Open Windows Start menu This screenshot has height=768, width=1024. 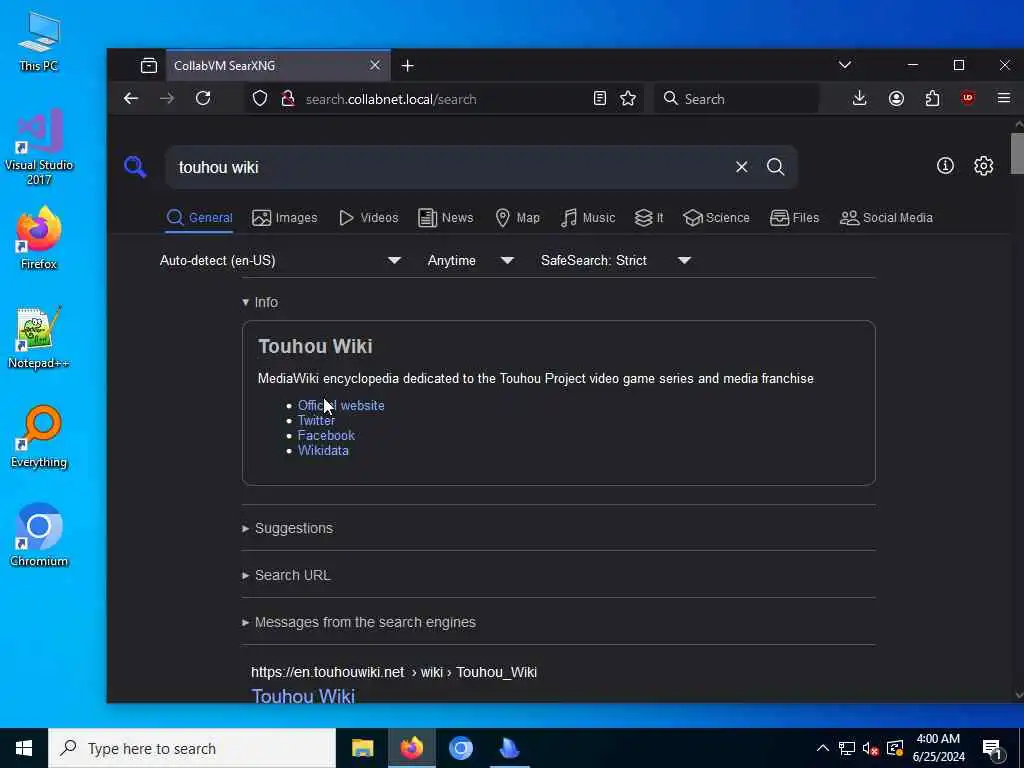tap(24, 748)
